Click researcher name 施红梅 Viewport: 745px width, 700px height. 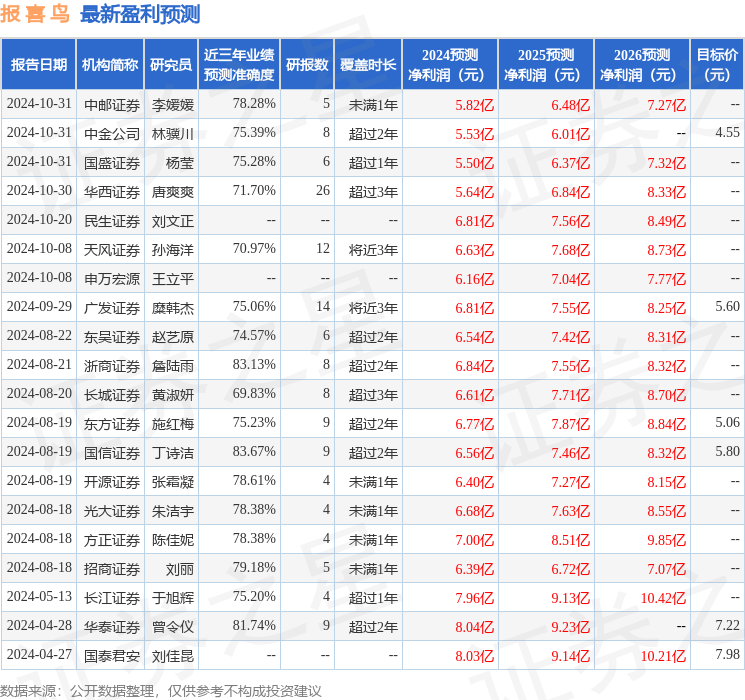coord(173,423)
